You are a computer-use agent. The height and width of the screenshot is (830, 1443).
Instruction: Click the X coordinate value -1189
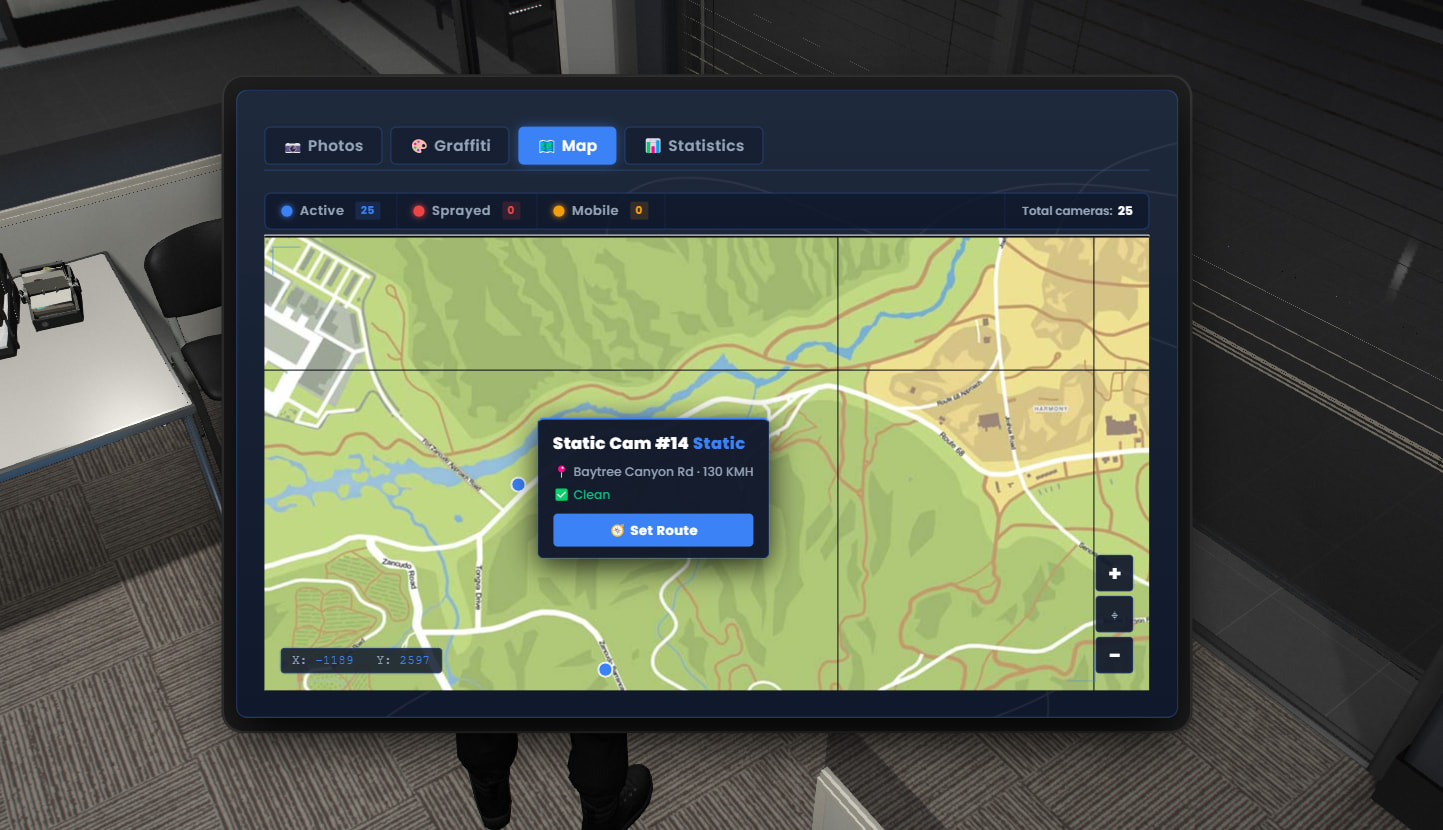pos(334,660)
